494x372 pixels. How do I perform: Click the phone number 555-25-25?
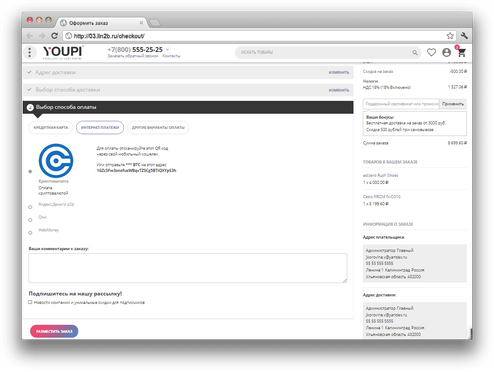(147, 50)
